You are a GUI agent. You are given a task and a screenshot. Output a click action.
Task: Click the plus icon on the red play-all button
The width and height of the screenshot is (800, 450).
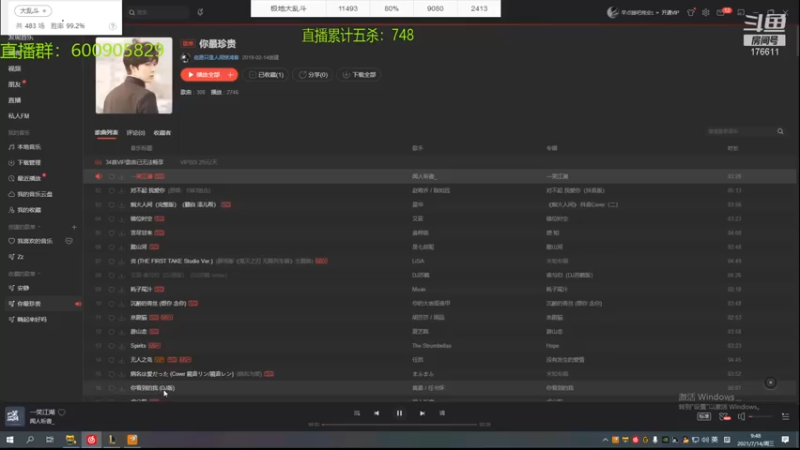click(231, 75)
